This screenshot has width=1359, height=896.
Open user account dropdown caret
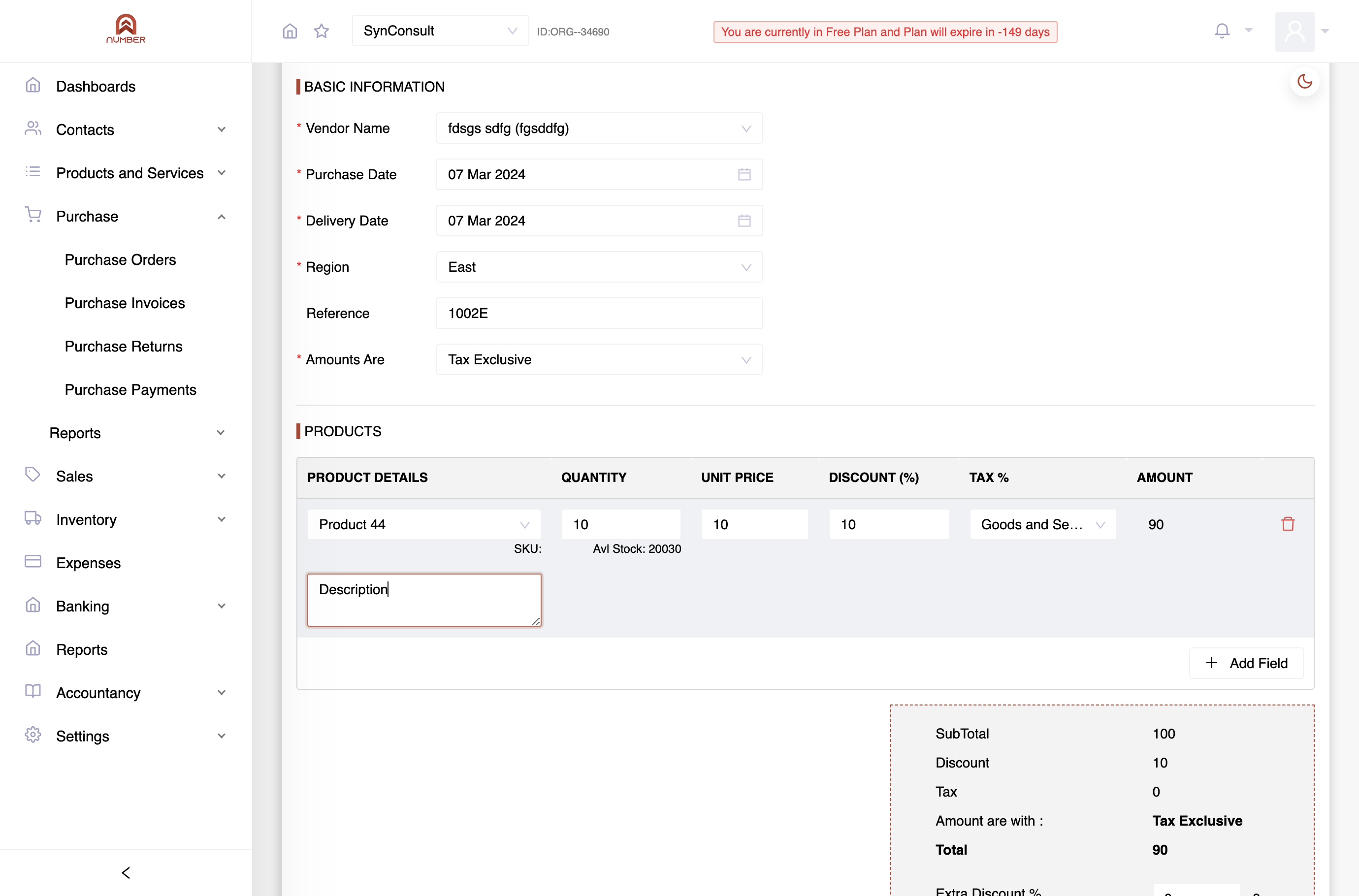click(x=1326, y=32)
